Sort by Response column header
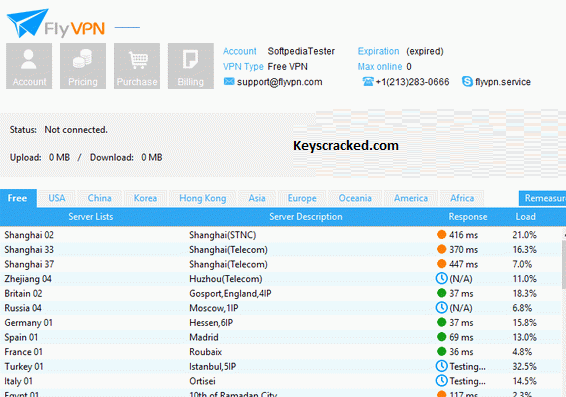566x397 pixels. coord(468,217)
